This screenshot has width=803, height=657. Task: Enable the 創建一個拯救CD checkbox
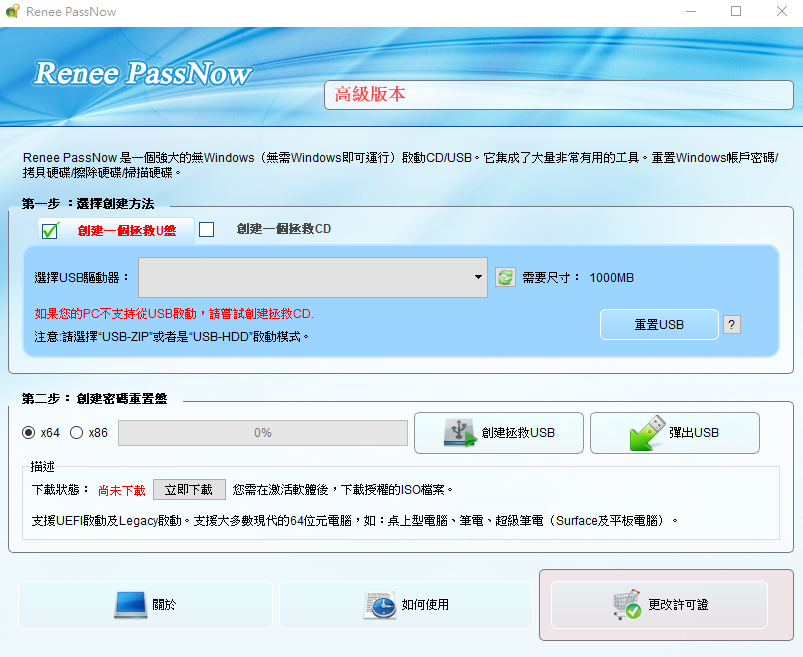pyautogui.click(x=207, y=229)
